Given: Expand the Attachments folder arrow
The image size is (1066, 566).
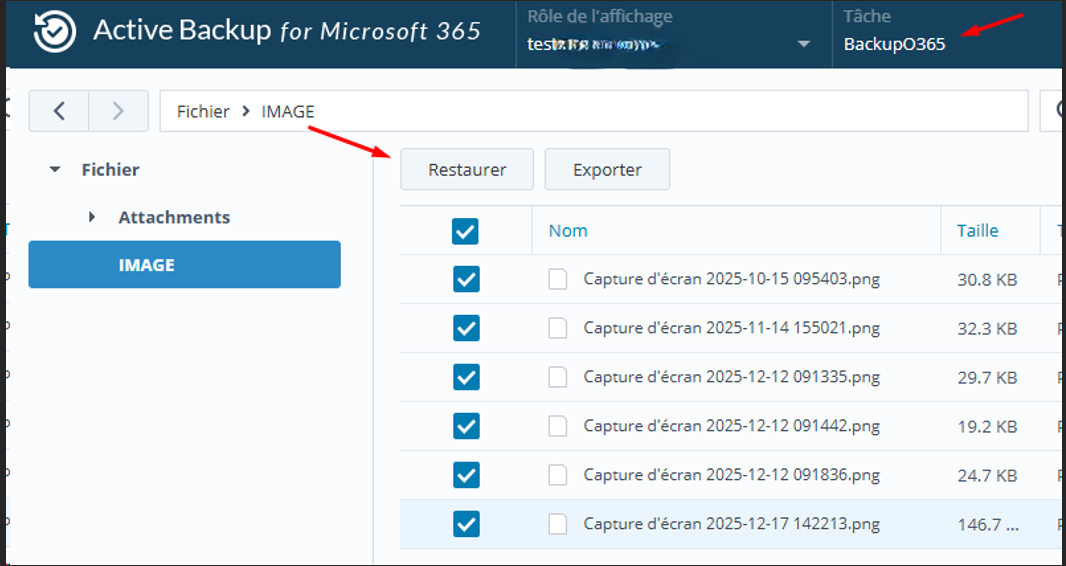Looking at the screenshot, I should pyautogui.click(x=92, y=217).
